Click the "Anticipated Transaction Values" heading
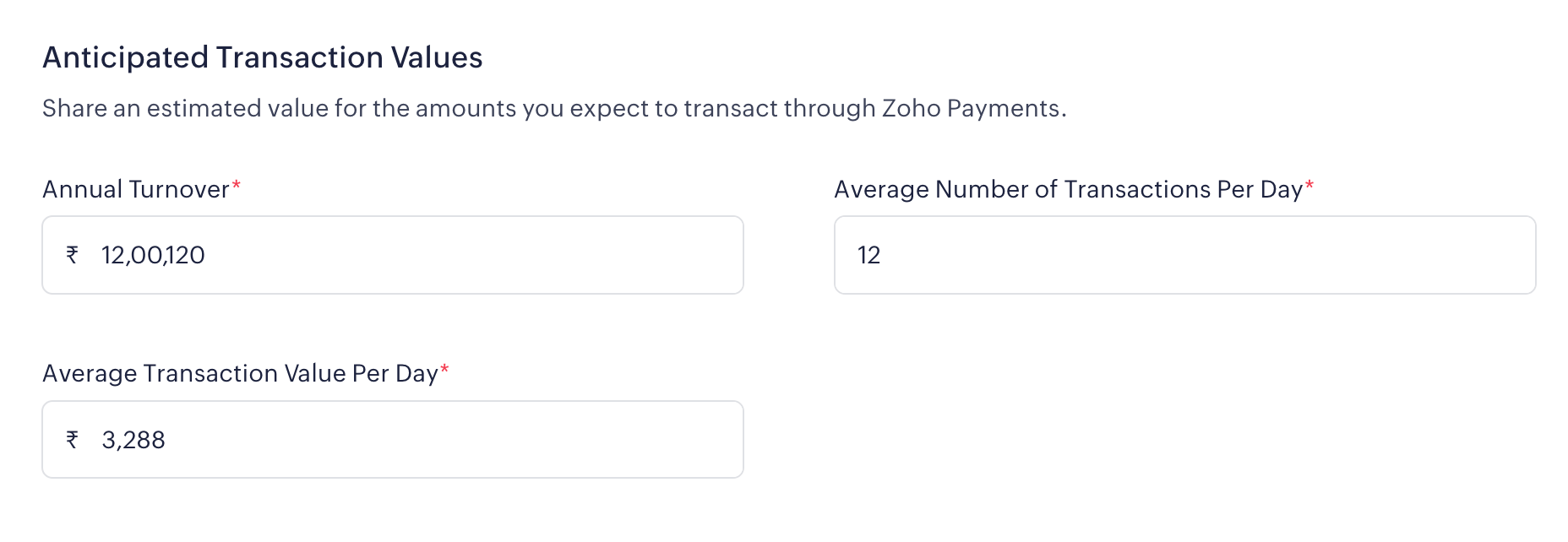 [x=263, y=57]
